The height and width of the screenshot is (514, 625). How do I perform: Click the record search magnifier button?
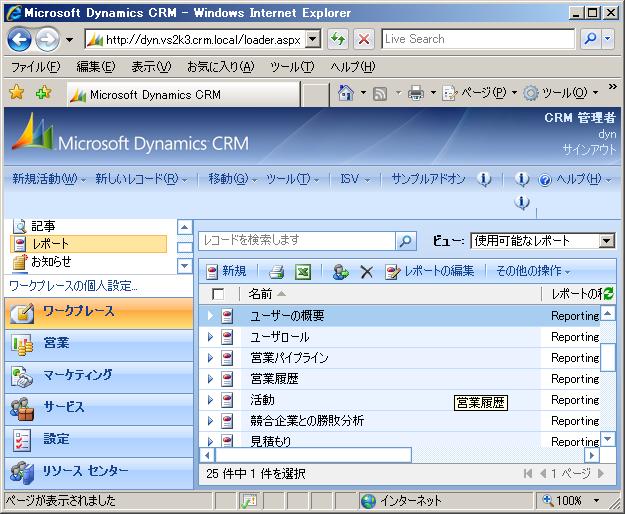coord(405,241)
